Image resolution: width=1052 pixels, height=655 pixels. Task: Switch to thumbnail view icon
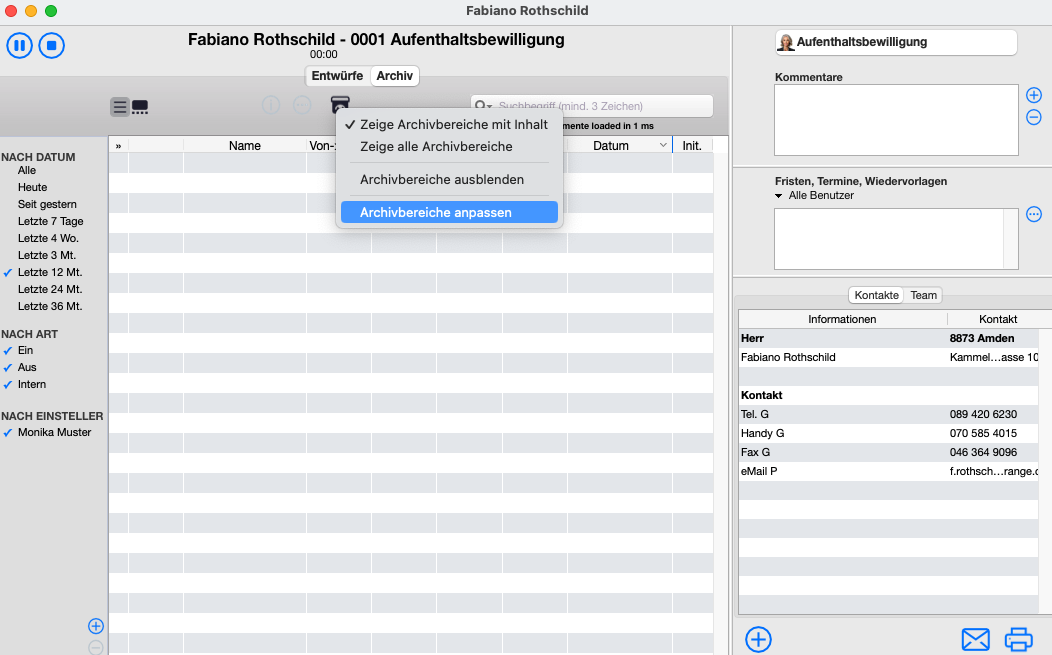(140, 107)
